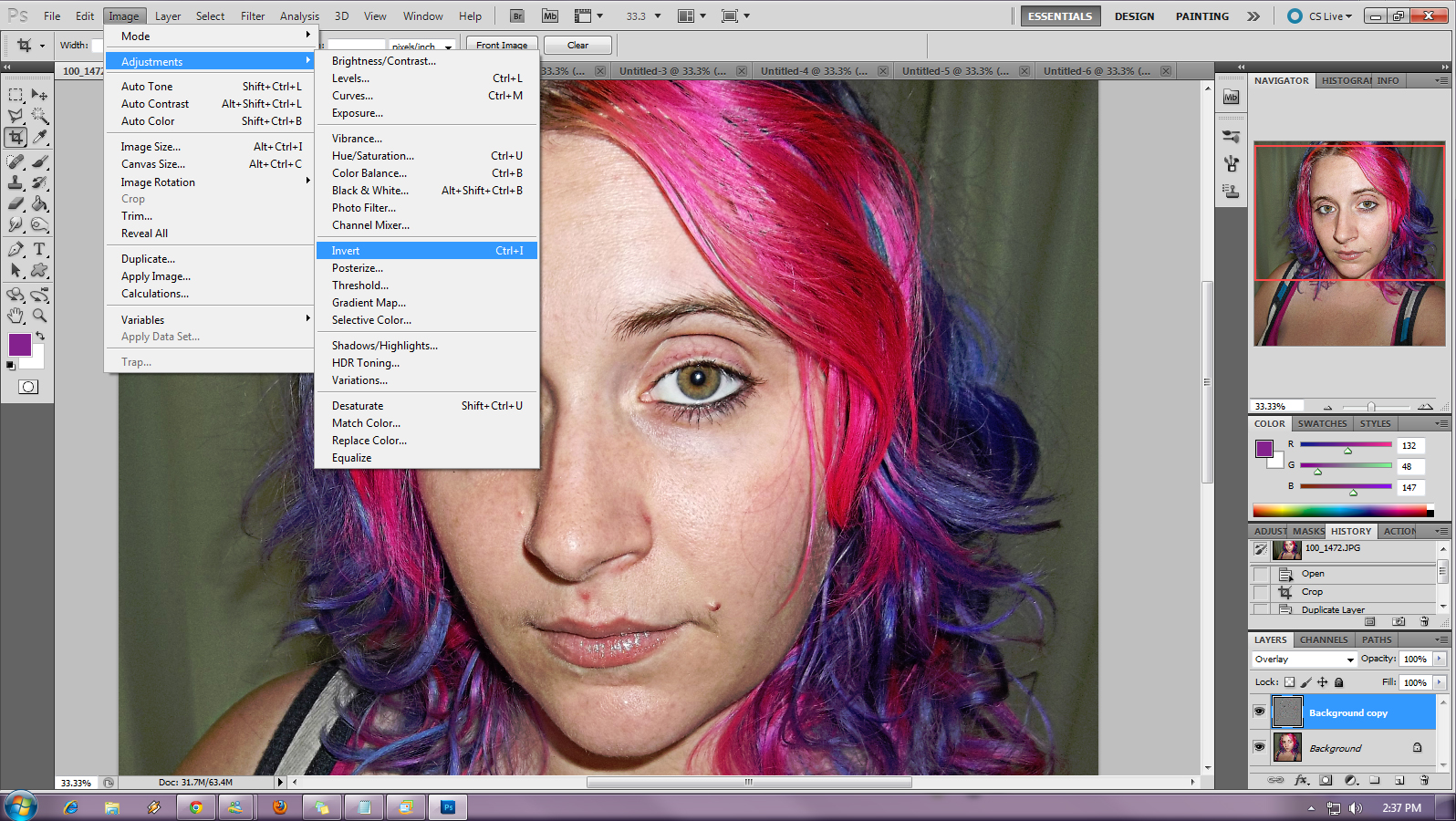Select the Hand tool

[x=16, y=316]
